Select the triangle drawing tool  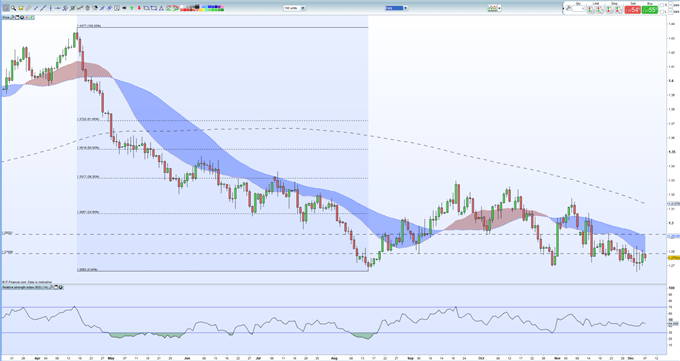tap(161, 8)
